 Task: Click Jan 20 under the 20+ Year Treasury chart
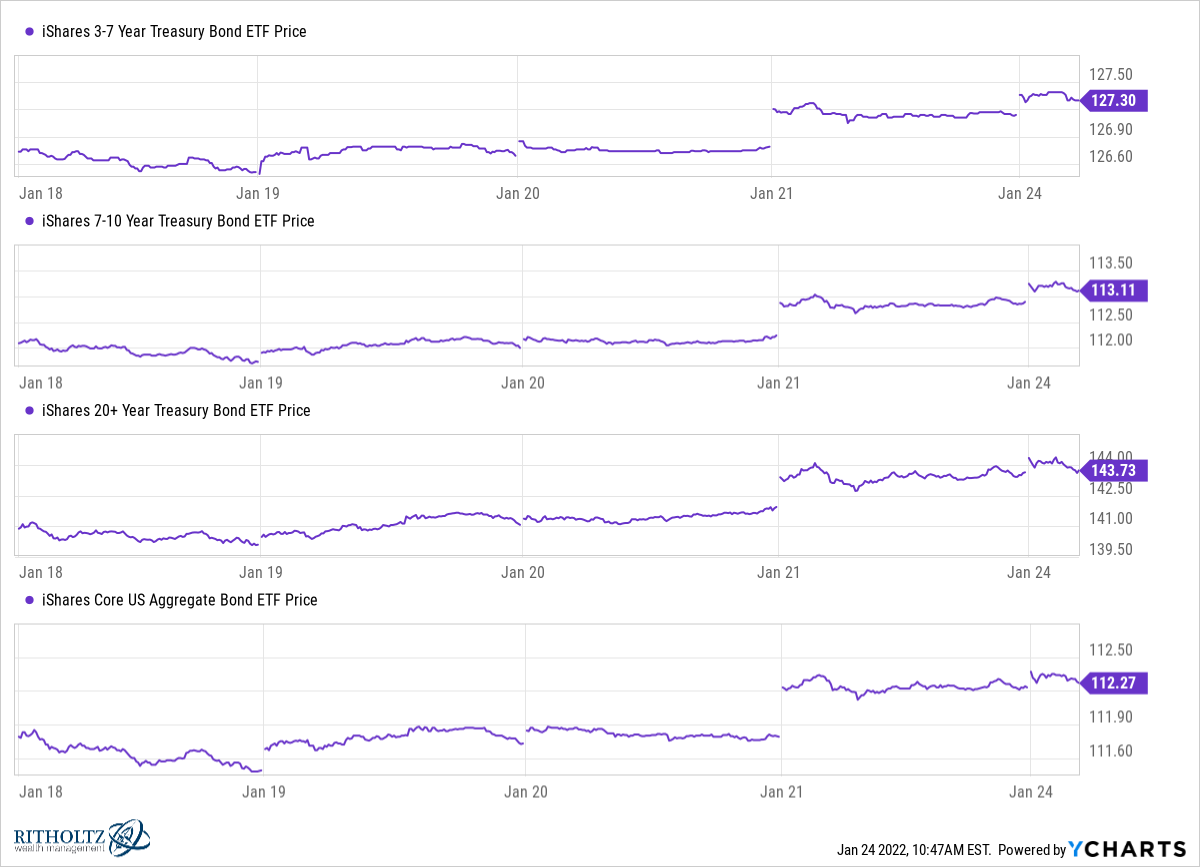click(x=523, y=573)
